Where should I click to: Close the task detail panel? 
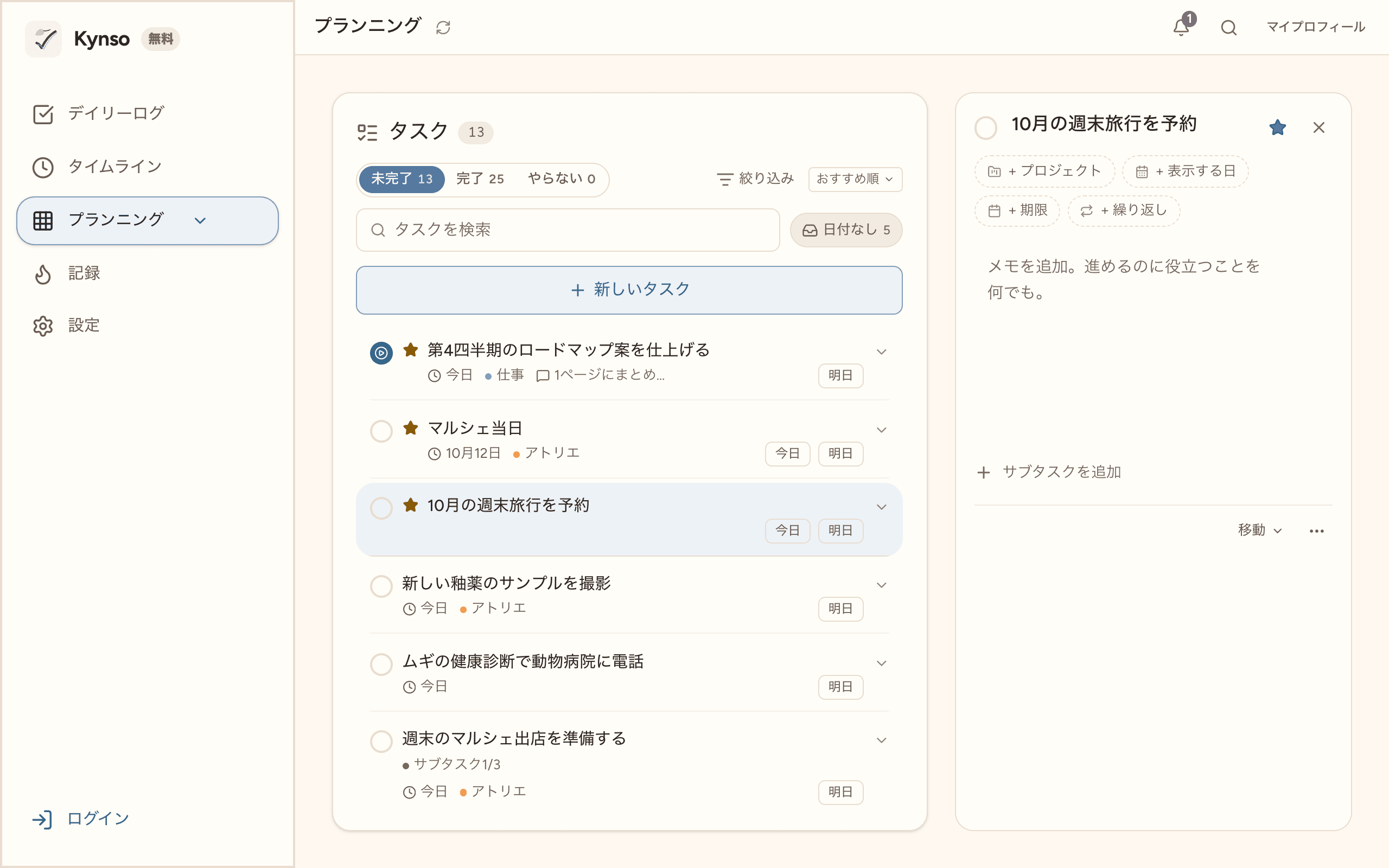click(x=1319, y=127)
